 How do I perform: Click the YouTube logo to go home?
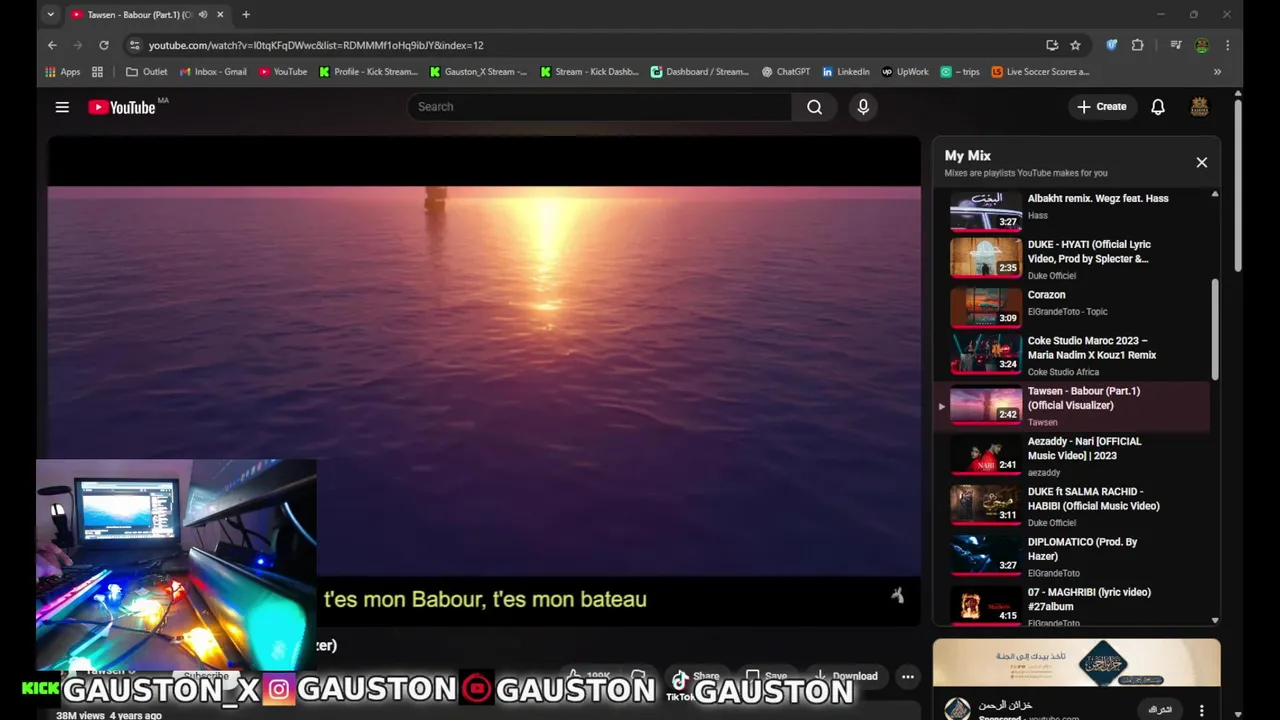pos(122,107)
